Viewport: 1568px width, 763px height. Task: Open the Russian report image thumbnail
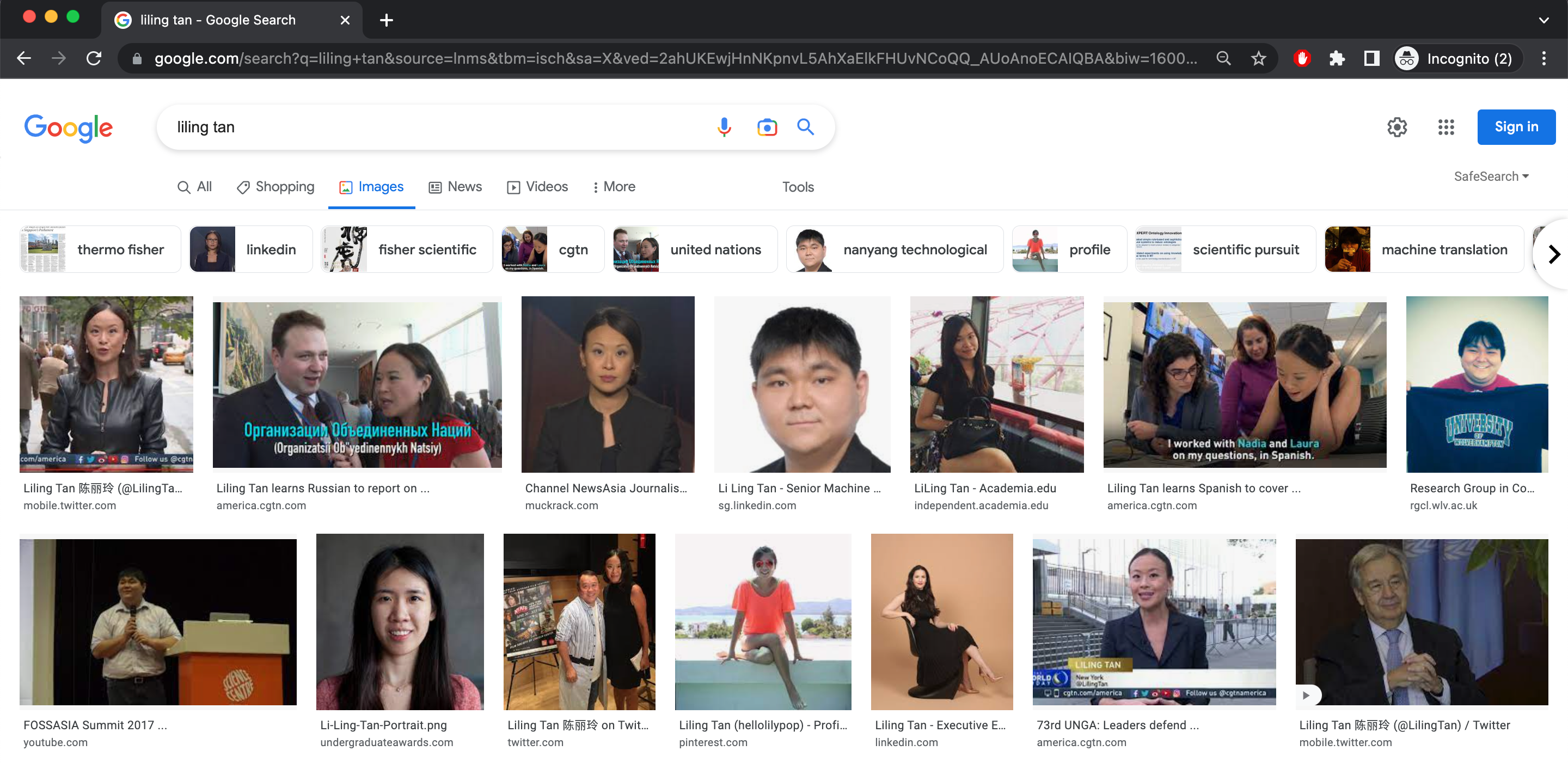[357, 384]
